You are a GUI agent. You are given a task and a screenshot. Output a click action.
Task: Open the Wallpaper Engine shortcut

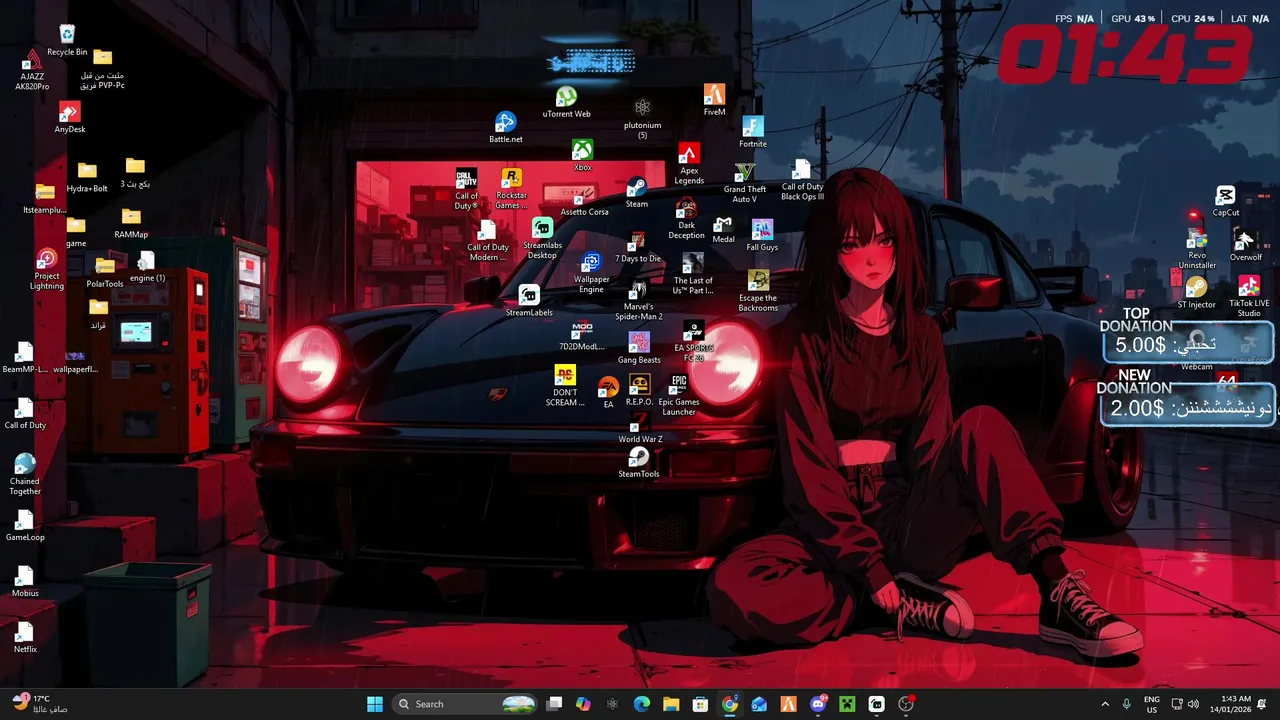click(x=591, y=273)
